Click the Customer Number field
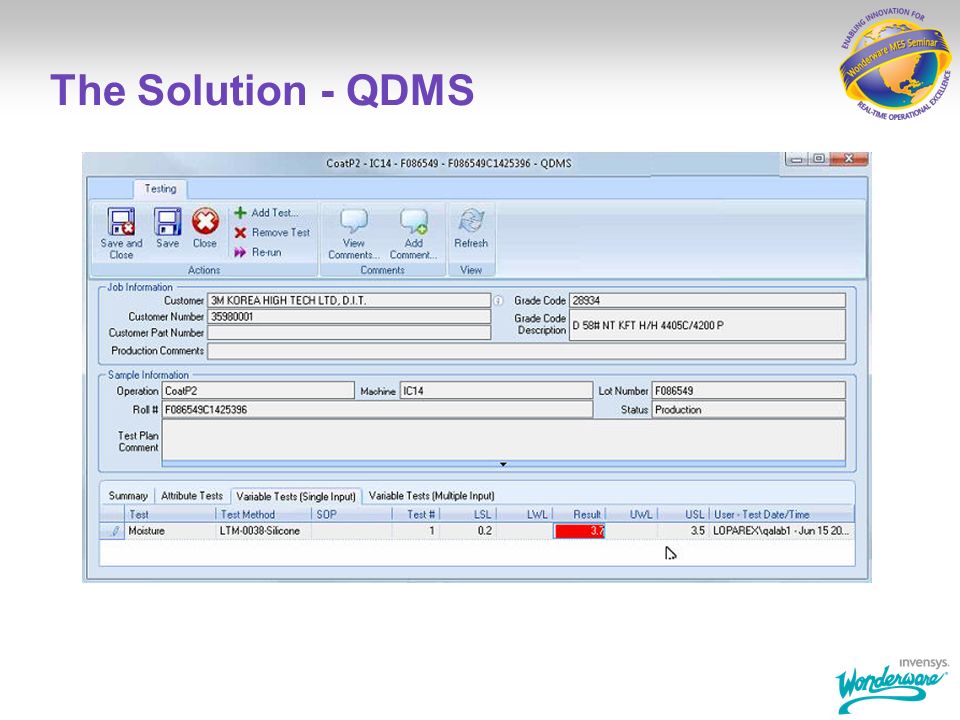The height and width of the screenshot is (720, 960). pos(349,317)
